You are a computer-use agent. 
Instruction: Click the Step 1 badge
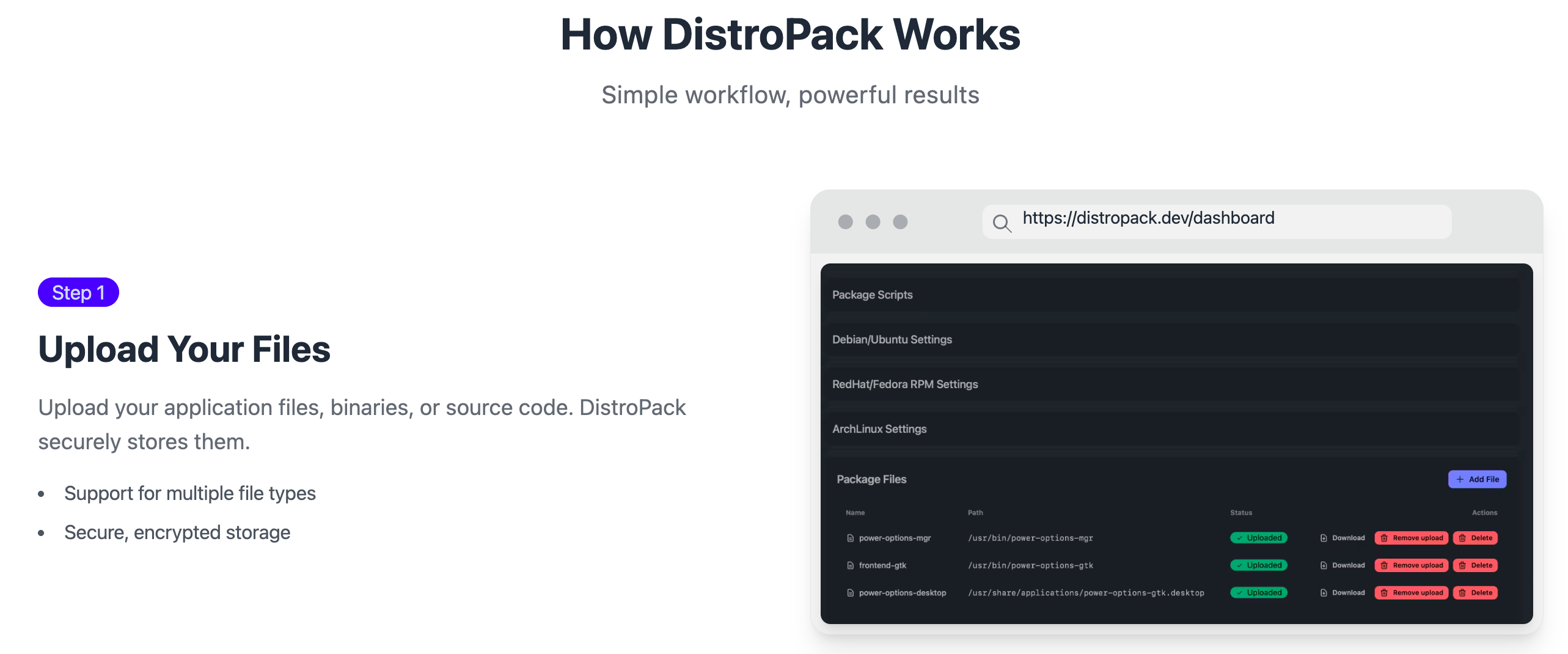pos(78,293)
